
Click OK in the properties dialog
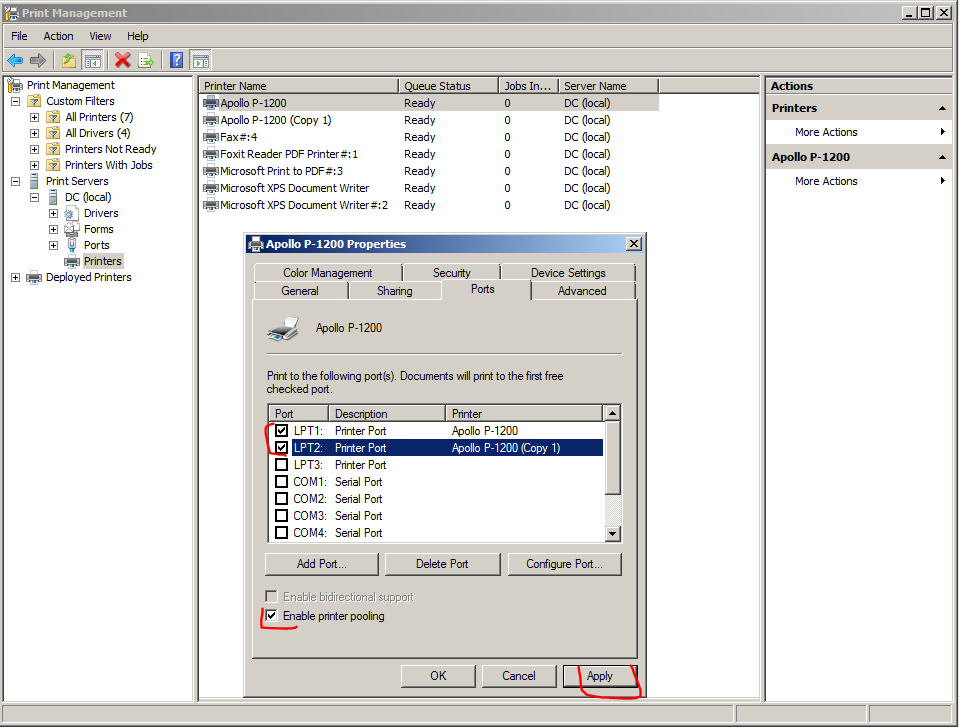coord(438,676)
